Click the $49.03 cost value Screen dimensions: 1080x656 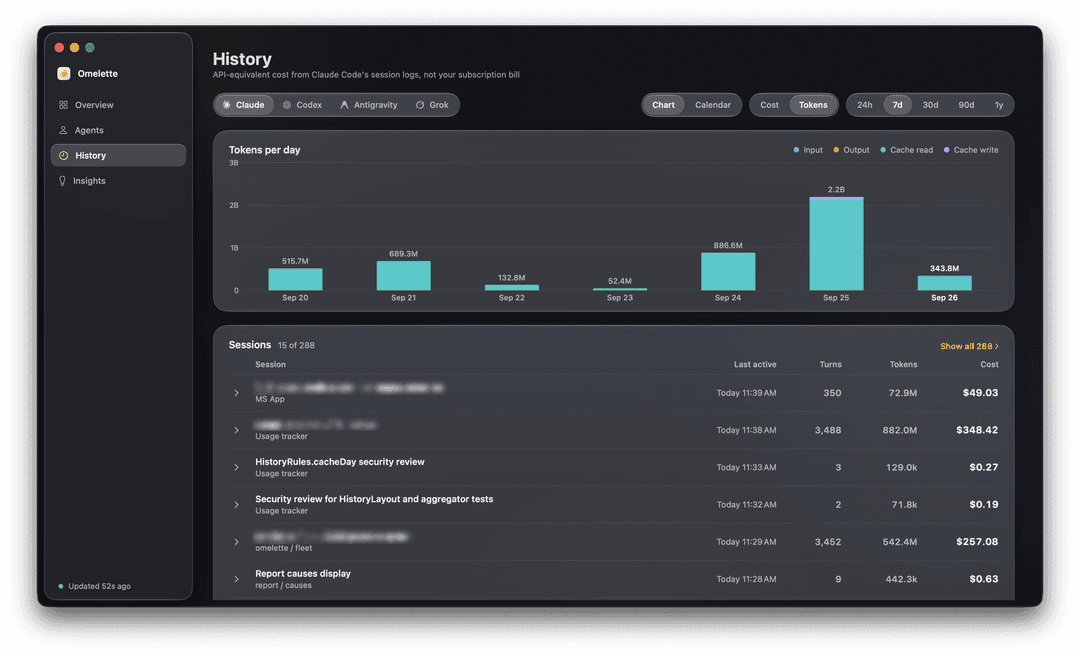coord(980,393)
